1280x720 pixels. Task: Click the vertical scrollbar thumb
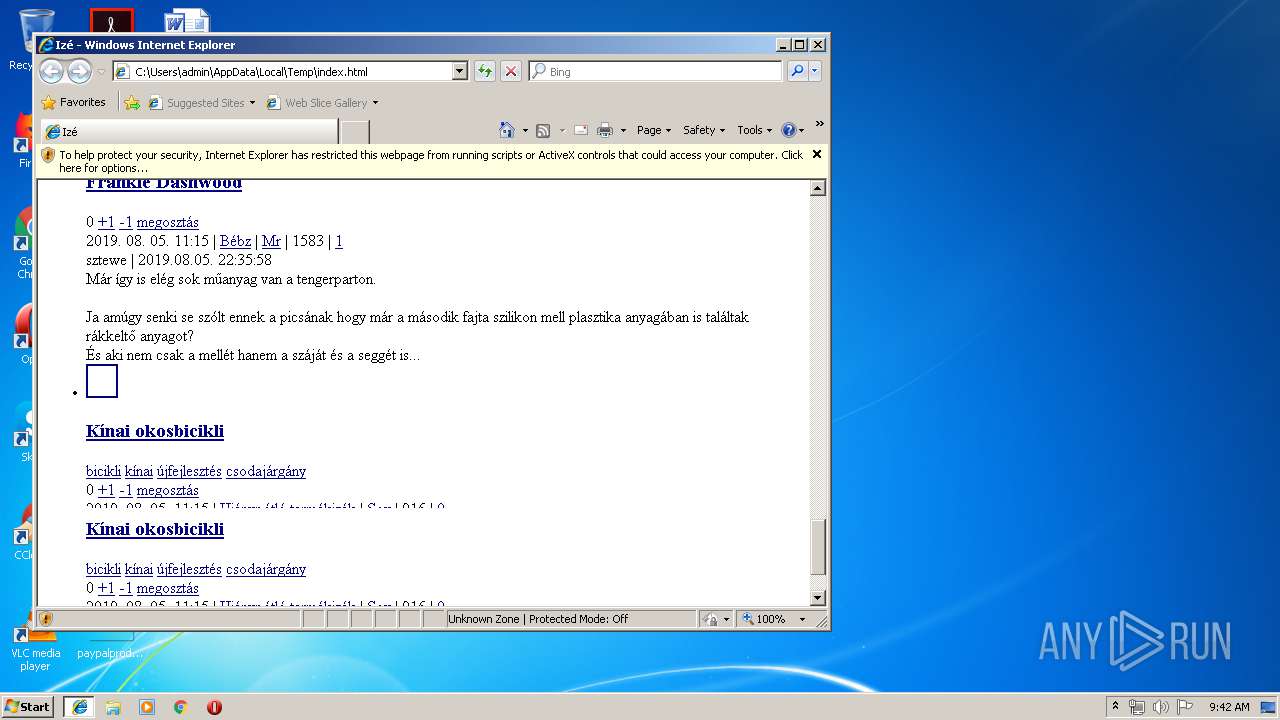(818, 547)
